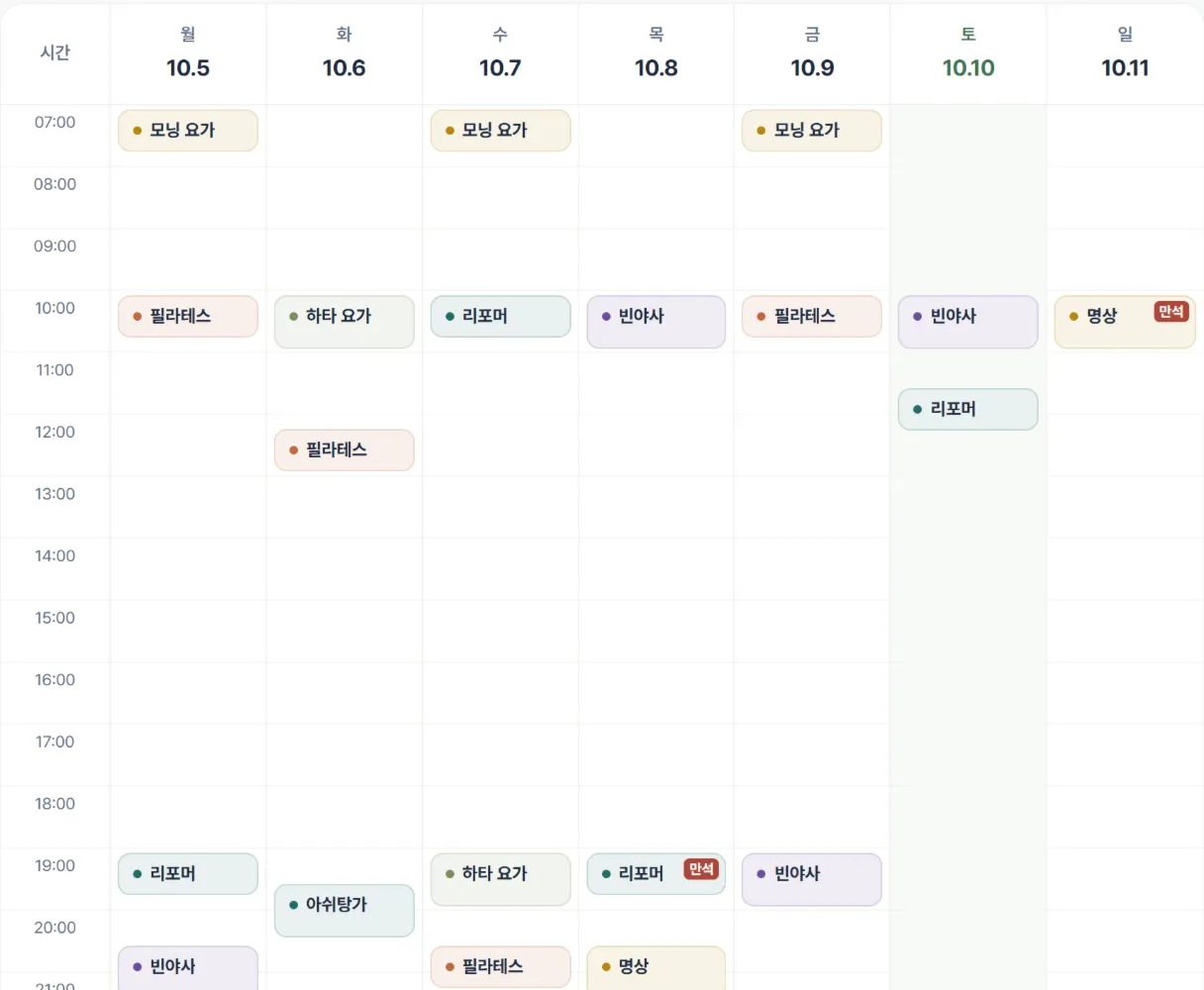Viewport: 1204px width, 990px height.
Task: Open Saturday 10:00 빈야사 class
Action: pyautogui.click(x=968, y=322)
